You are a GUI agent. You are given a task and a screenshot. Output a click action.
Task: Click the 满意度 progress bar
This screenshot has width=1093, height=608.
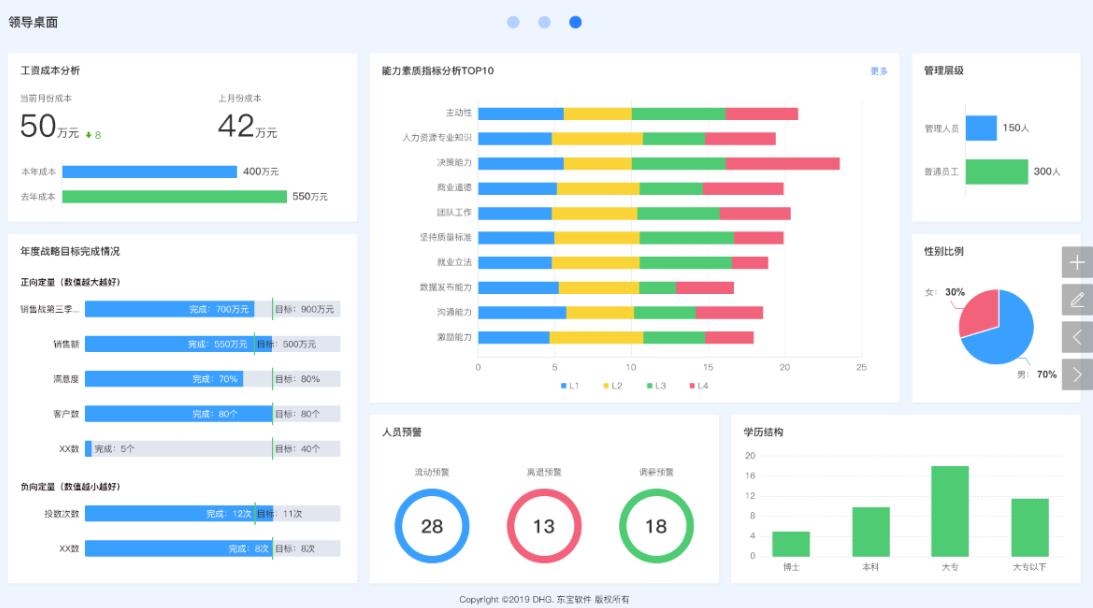click(212, 379)
